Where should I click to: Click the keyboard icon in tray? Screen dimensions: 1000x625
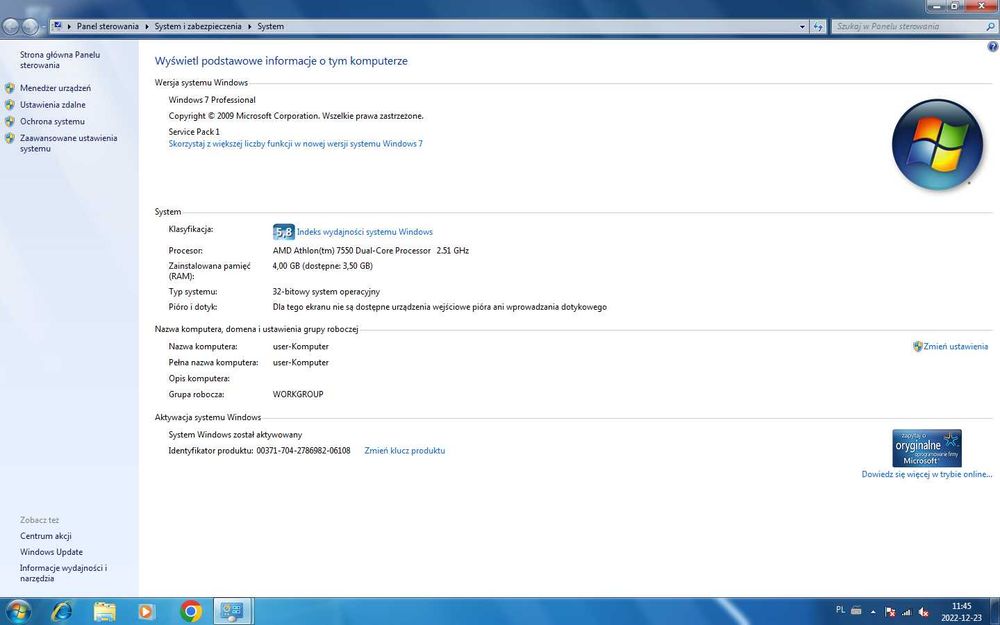tap(857, 610)
